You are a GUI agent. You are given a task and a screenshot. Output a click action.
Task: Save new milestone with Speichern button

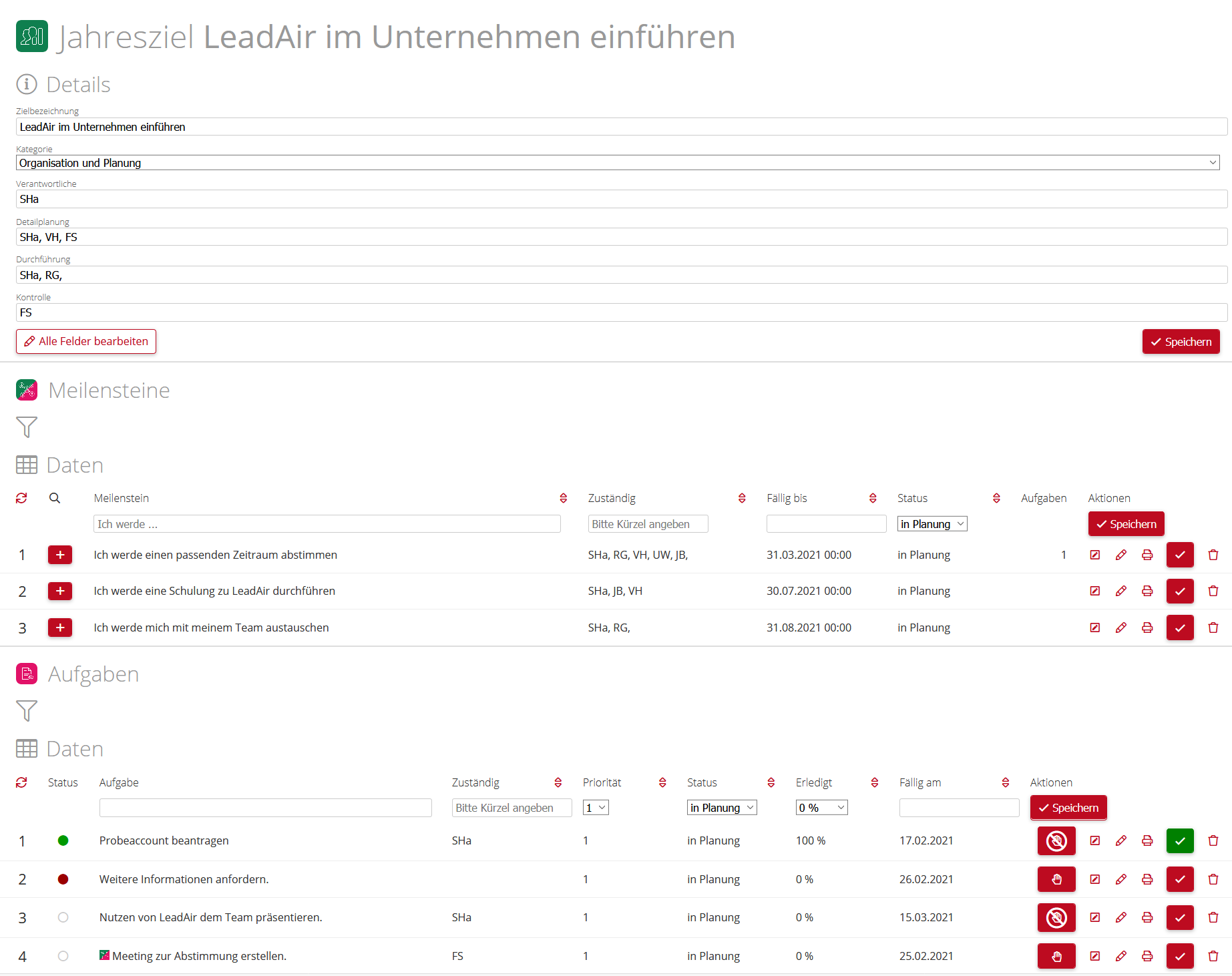pyautogui.click(x=1126, y=524)
